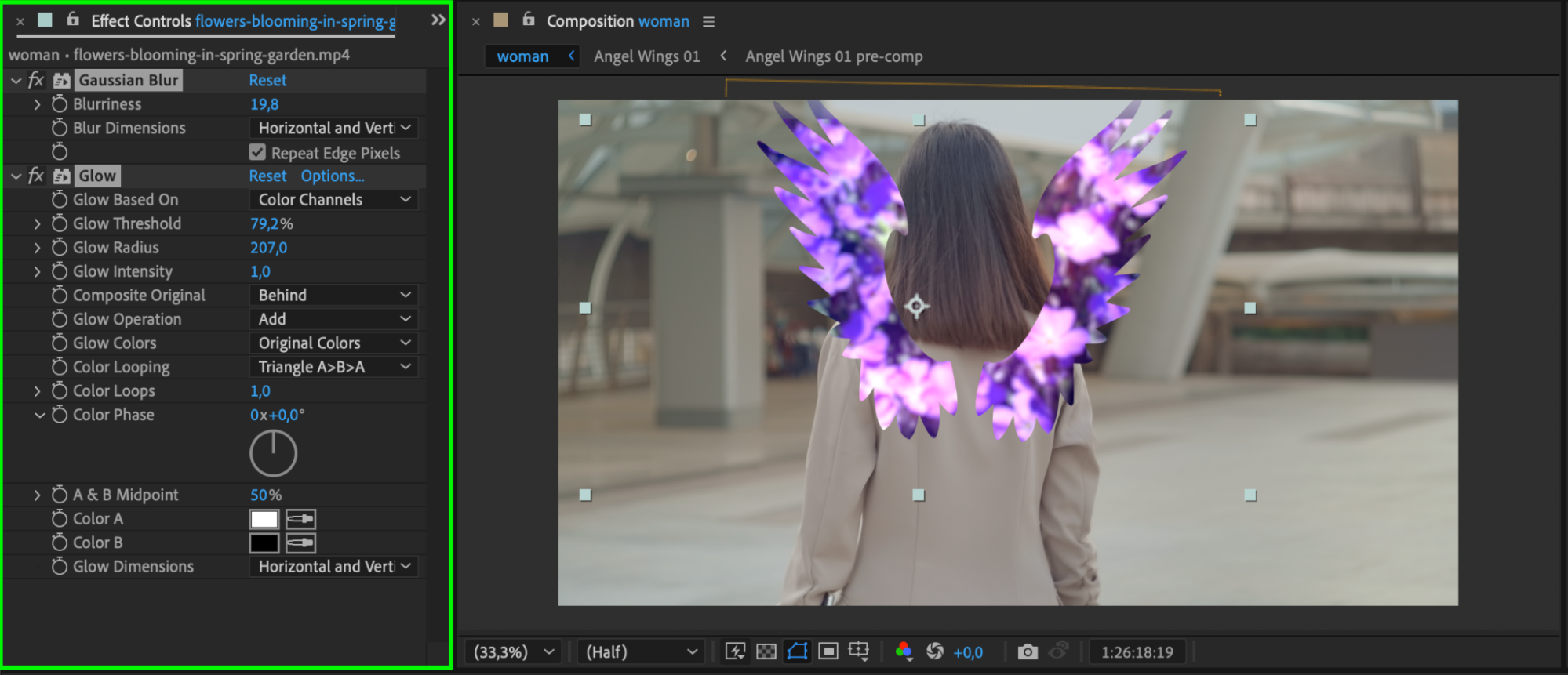Open Glow Options link
This screenshot has width=1568, height=675.
coord(333,176)
